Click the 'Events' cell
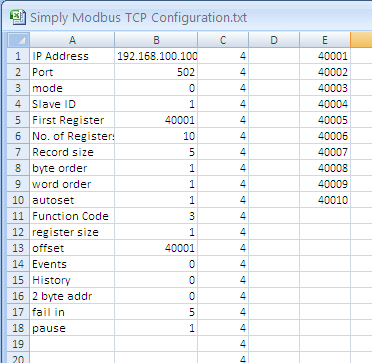 (x=72, y=264)
